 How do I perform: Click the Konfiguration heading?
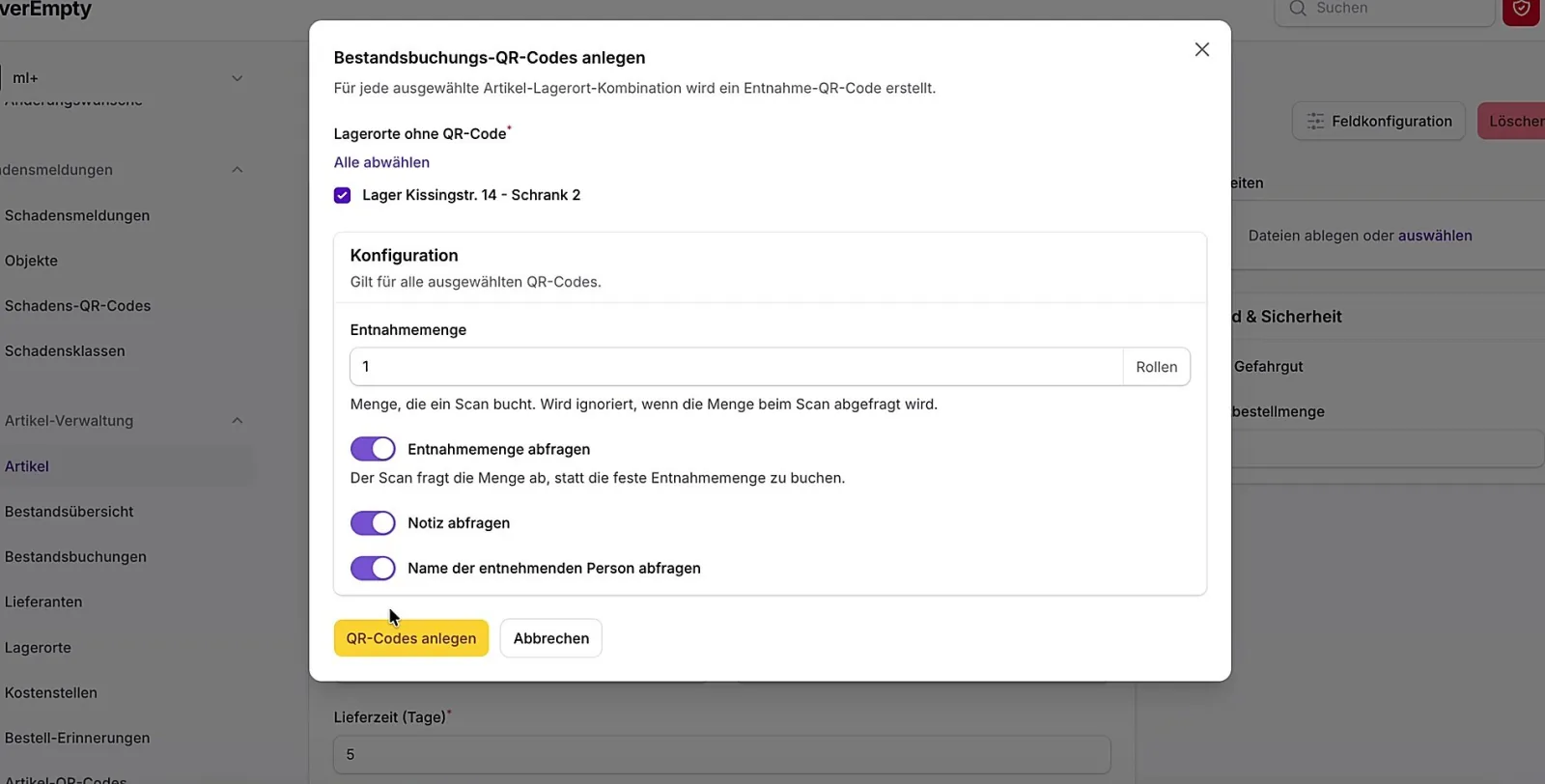pos(404,256)
